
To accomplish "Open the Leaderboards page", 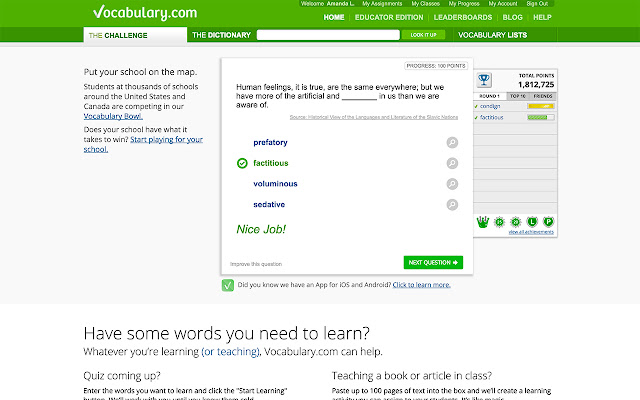I will coord(463,18).
